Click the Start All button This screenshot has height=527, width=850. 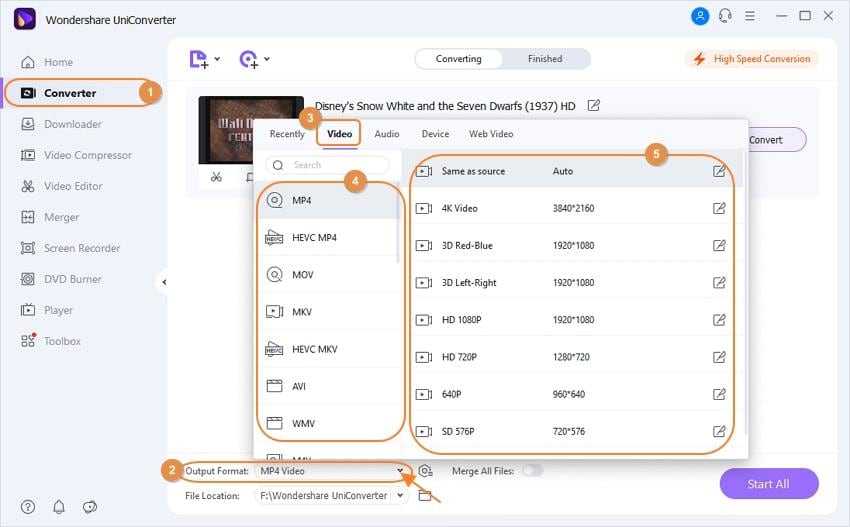[768, 484]
